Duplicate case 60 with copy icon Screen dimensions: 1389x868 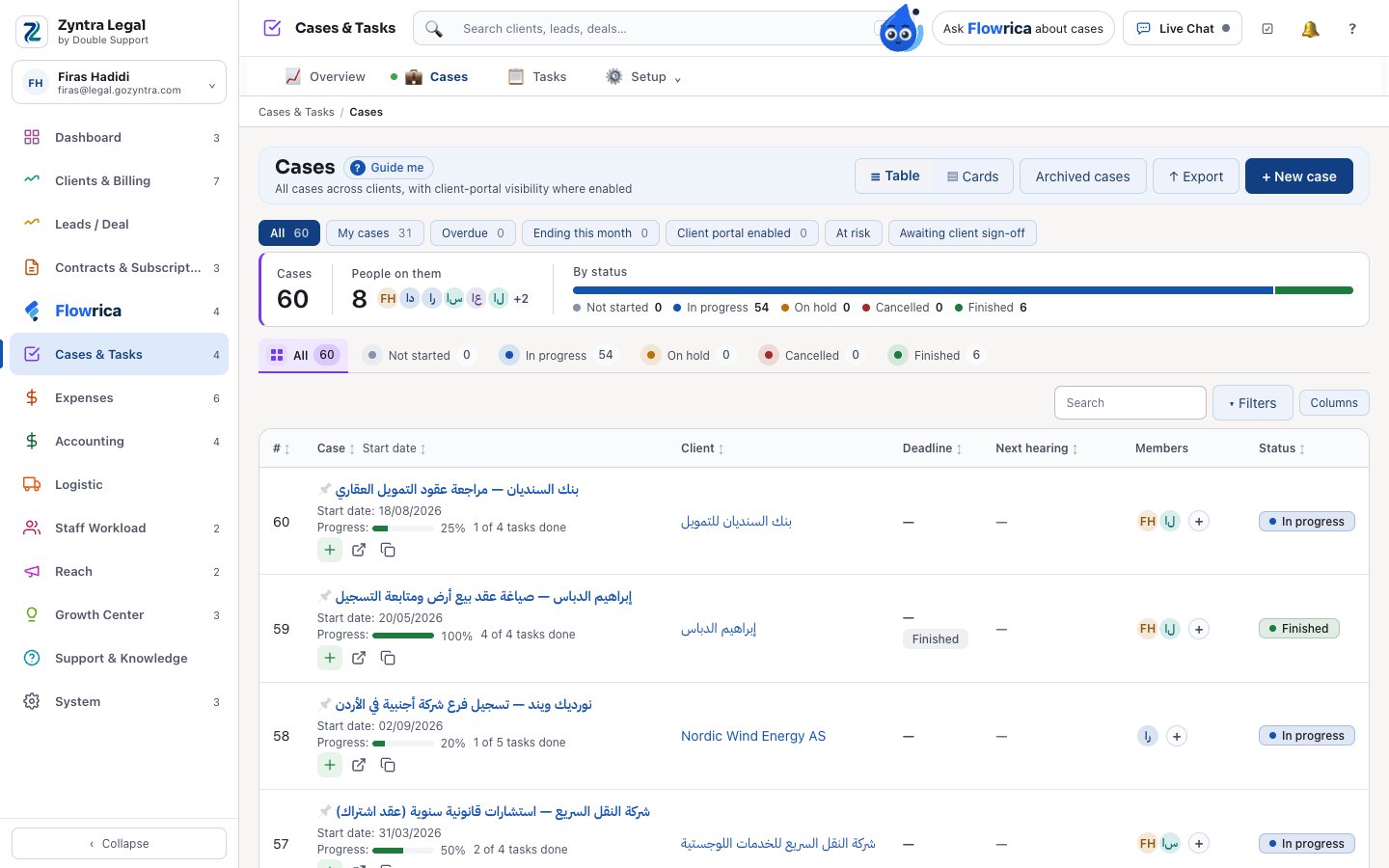coord(388,550)
